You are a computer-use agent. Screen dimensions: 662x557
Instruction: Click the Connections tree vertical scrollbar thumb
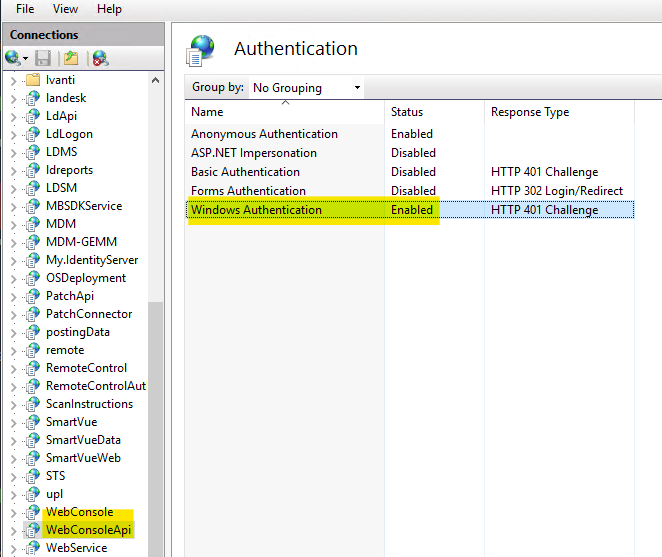155,429
